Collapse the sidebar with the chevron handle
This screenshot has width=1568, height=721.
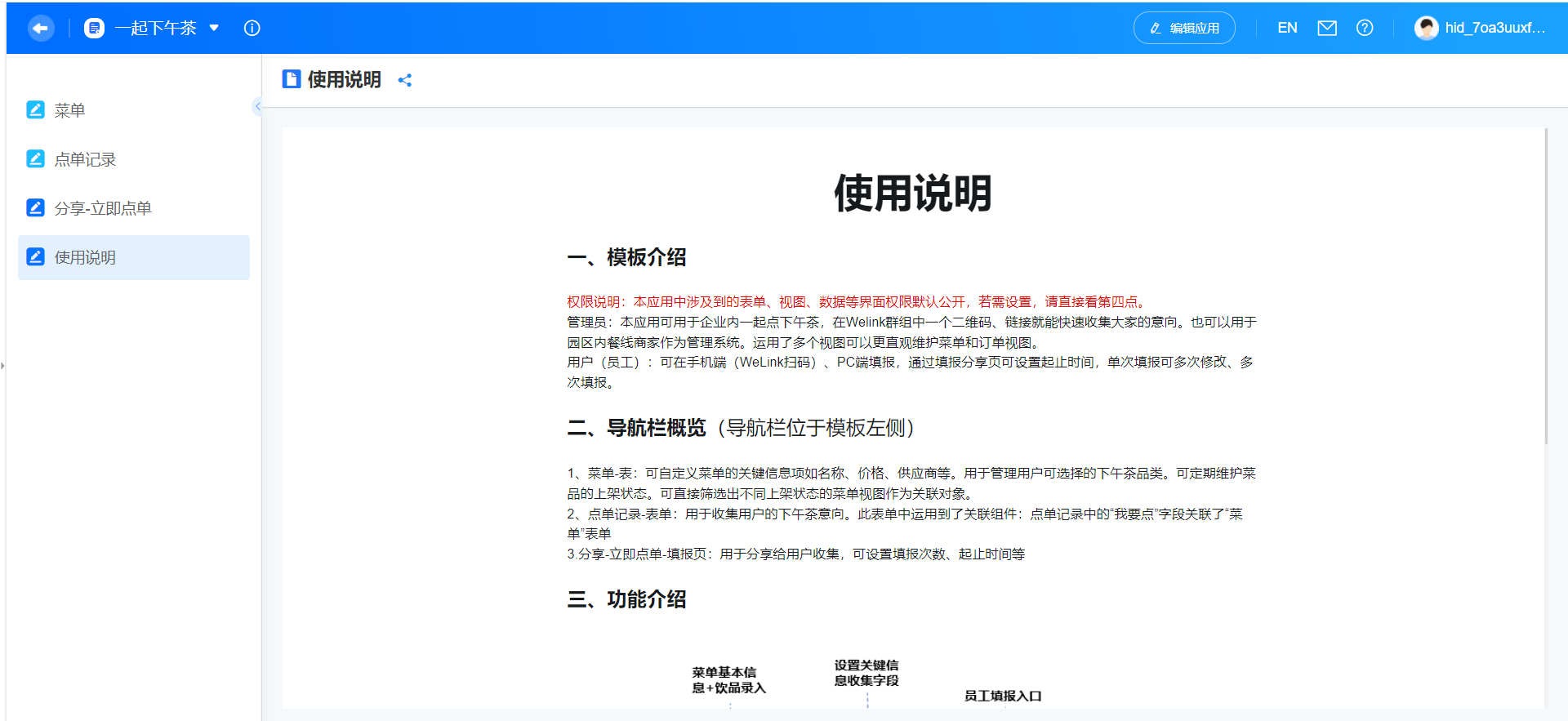pos(257,106)
